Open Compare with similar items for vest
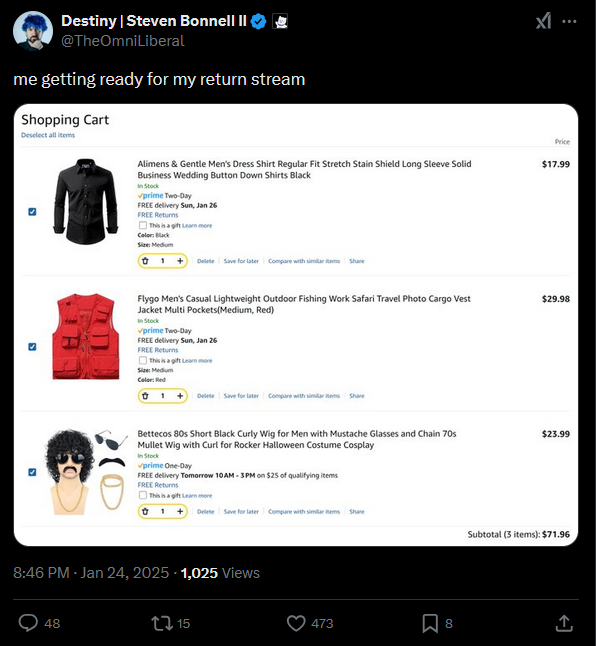Screen dimensions: 596x646 coord(304,396)
